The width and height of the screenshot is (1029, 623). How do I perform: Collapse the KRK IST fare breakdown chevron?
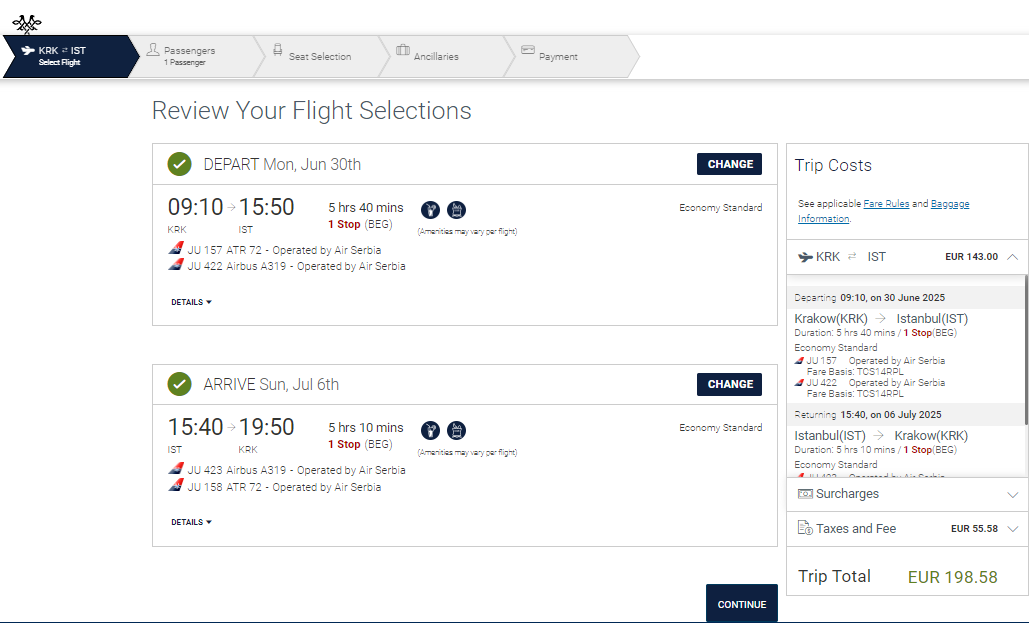(x=1013, y=257)
